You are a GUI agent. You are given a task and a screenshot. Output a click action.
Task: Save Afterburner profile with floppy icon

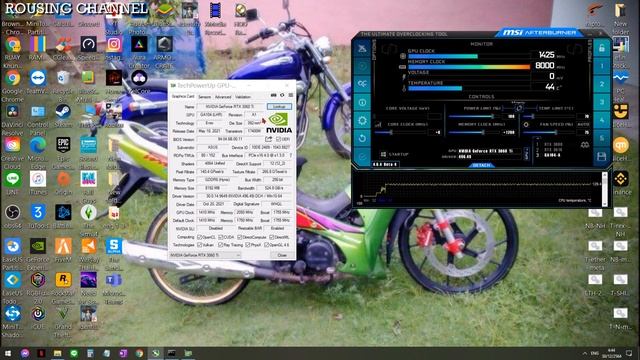click(602, 156)
